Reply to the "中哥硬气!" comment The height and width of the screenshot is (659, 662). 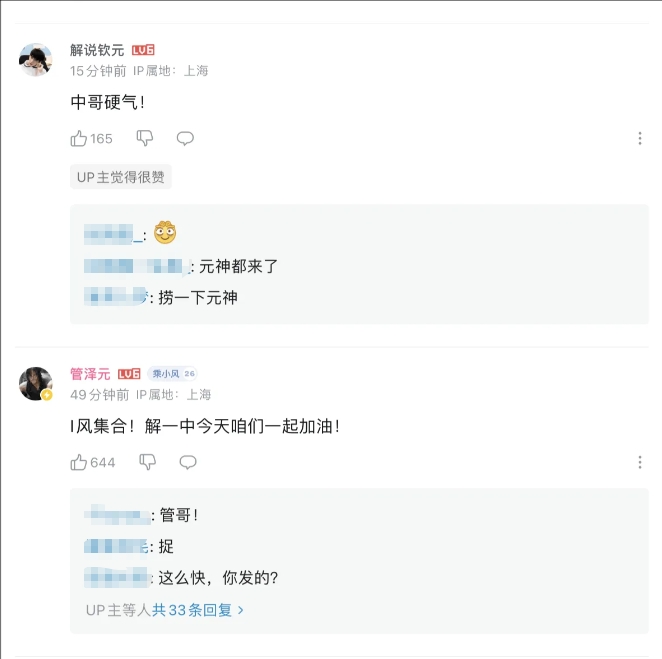point(185,138)
